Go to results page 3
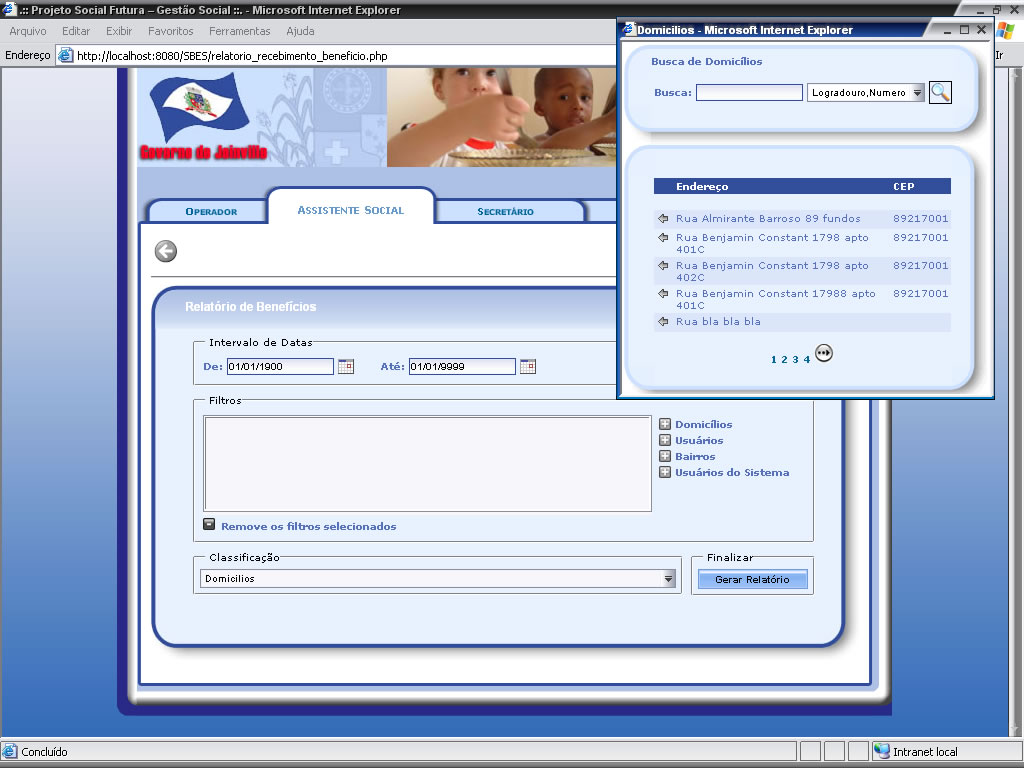The image size is (1024, 768). [795, 359]
